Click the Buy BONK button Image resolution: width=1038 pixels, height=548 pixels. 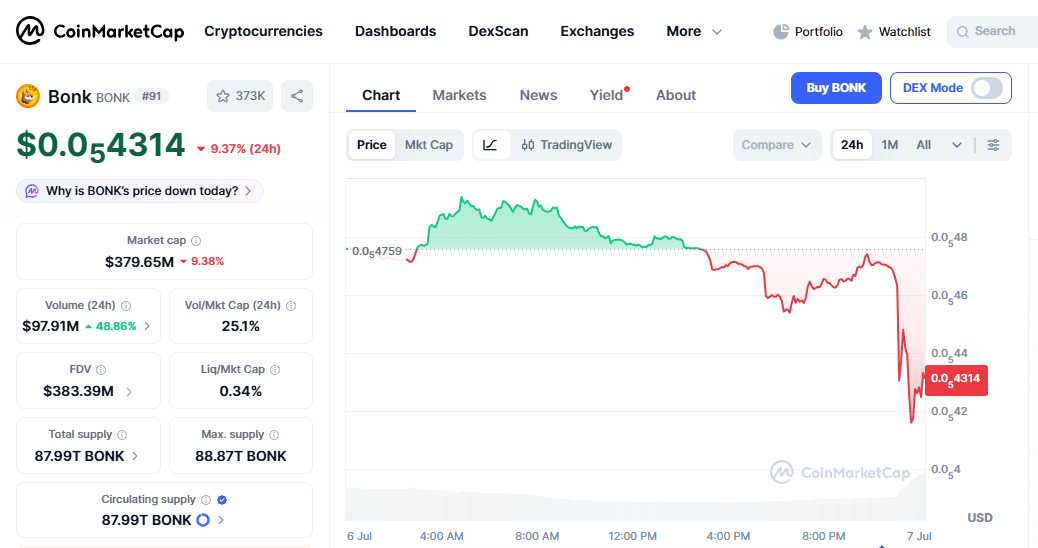pos(836,88)
